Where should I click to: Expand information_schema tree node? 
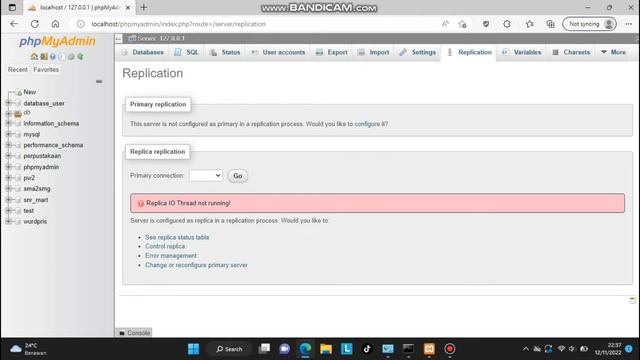coord(8,123)
